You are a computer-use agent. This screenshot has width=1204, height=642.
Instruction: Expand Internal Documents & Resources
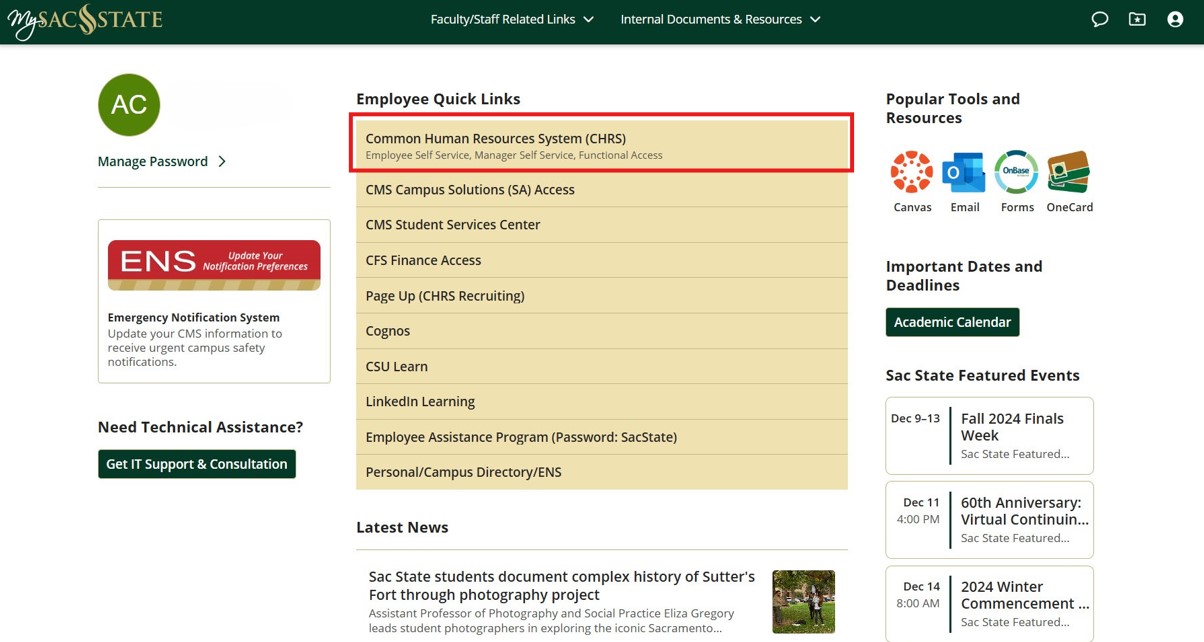coord(719,19)
